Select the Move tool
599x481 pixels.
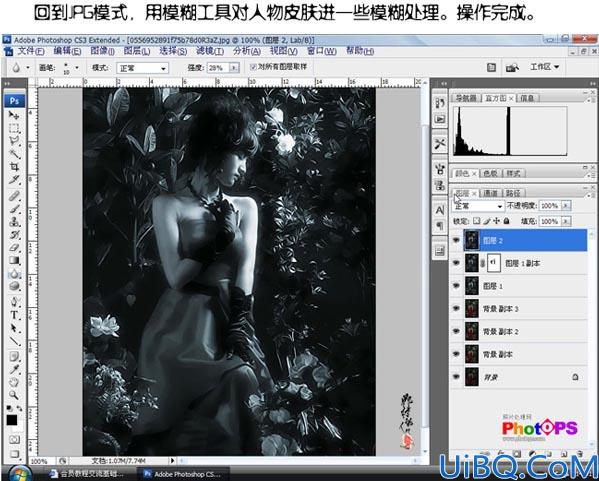(x=14, y=115)
